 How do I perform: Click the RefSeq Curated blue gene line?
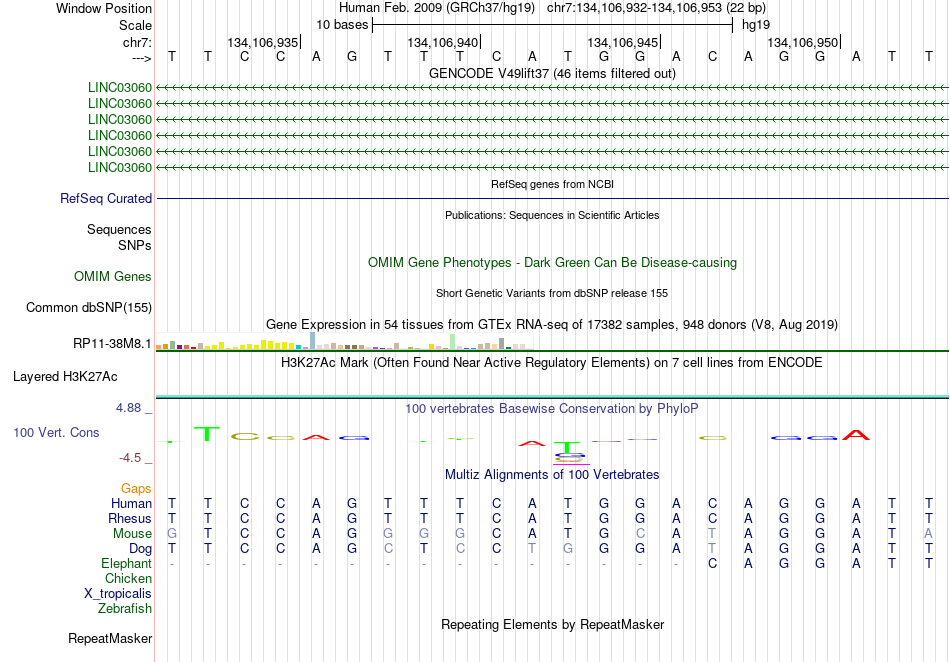tap(552, 199)
